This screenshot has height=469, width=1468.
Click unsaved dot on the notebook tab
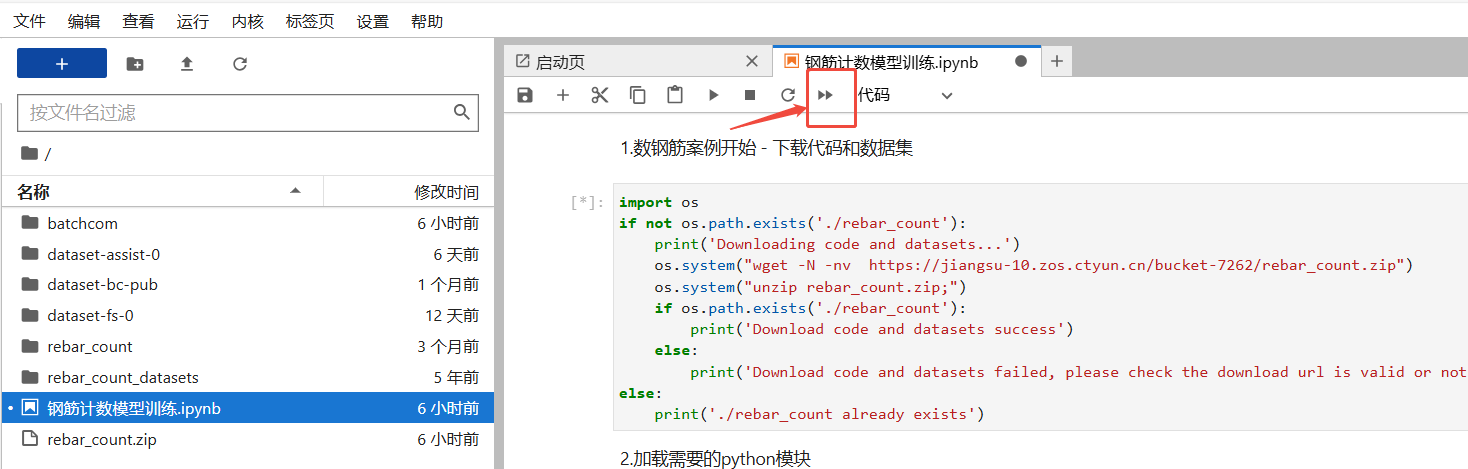[1021, 61]
